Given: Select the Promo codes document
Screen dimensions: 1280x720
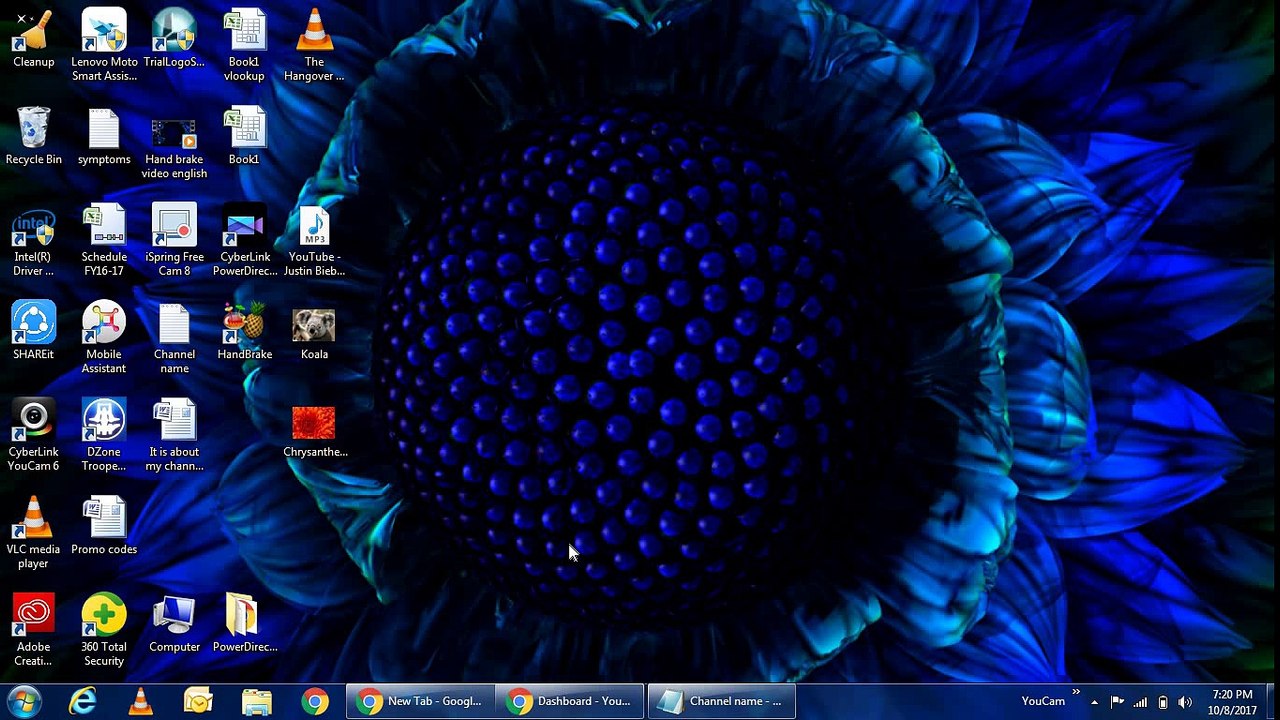Looking at the screenshot, I should pyautogui.click(x=104, y=527).
